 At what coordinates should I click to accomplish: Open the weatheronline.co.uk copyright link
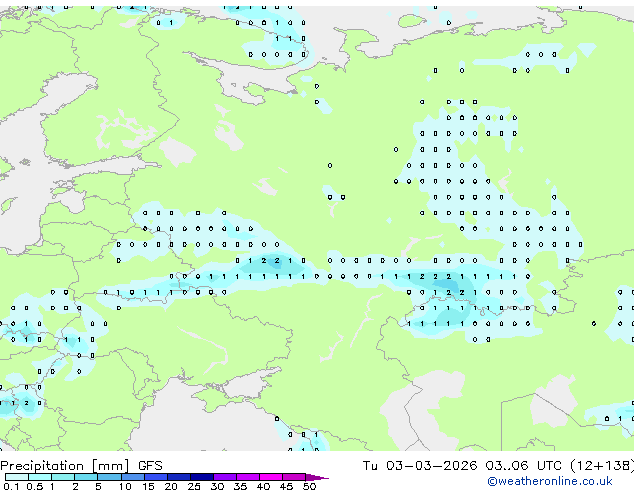(549, 481)
